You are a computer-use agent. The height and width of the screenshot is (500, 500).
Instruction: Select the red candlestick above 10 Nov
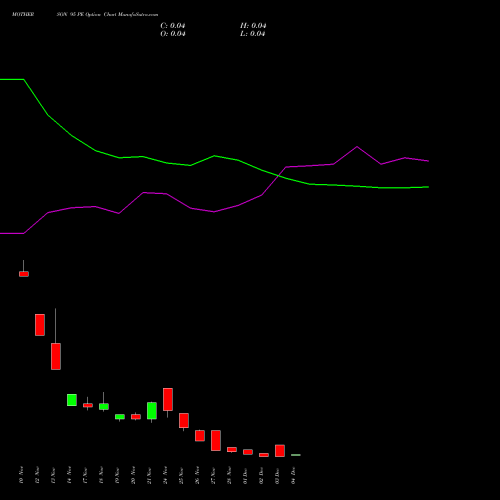[24, 274]
